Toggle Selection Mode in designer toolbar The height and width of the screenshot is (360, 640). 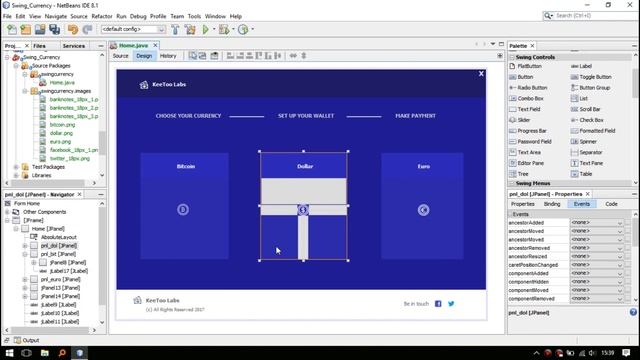point(193,56)
